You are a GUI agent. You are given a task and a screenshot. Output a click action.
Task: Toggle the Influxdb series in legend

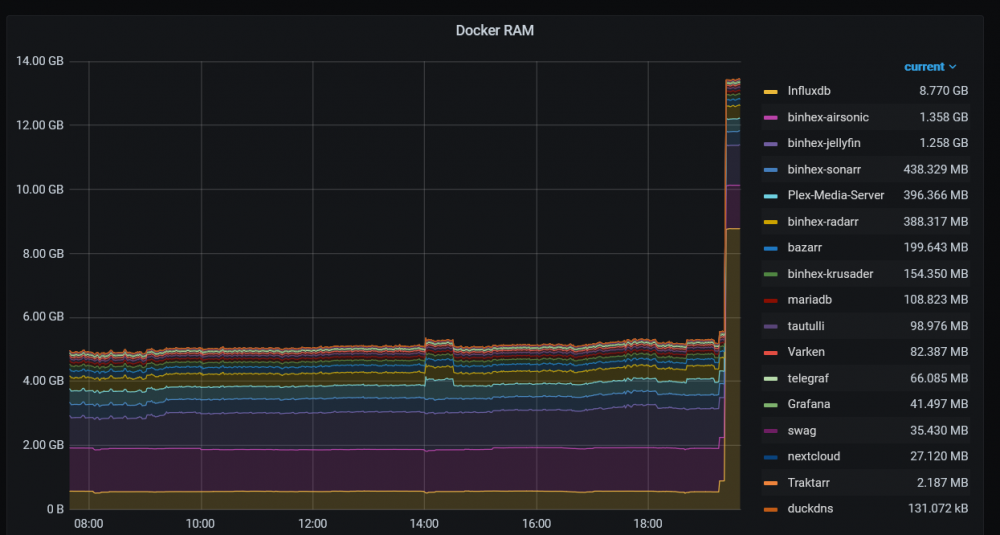(x=809, y=91)
